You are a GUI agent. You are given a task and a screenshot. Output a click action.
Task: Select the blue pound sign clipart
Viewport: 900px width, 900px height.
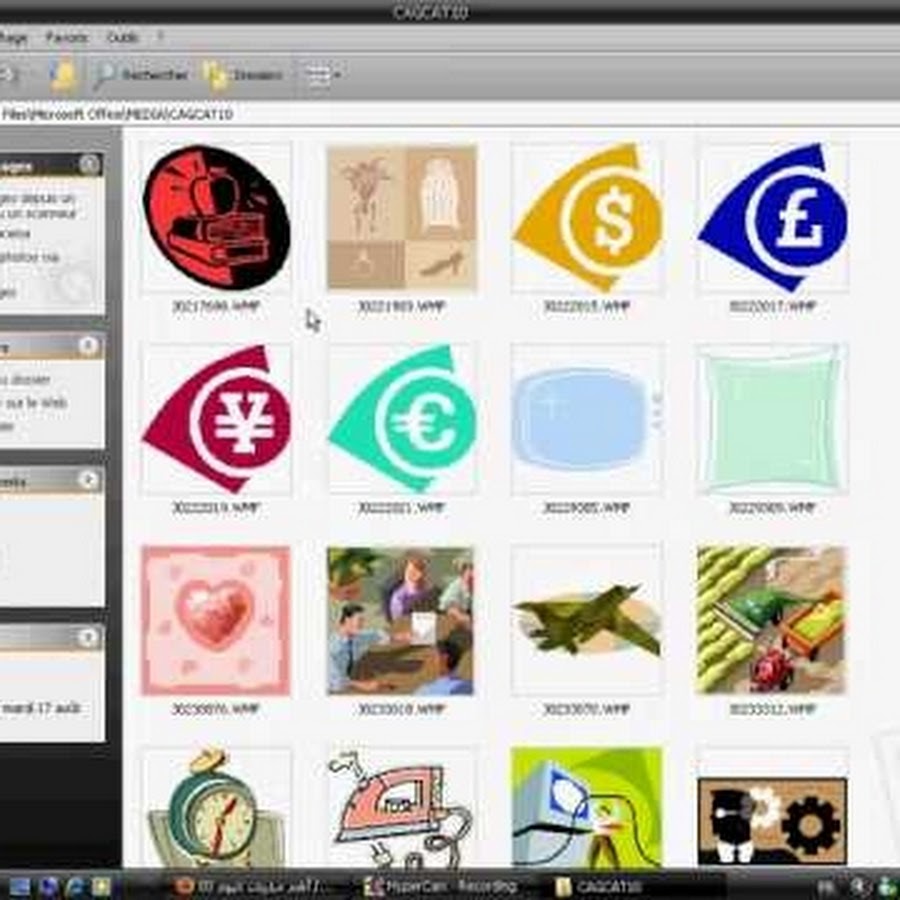click(772, 217)
